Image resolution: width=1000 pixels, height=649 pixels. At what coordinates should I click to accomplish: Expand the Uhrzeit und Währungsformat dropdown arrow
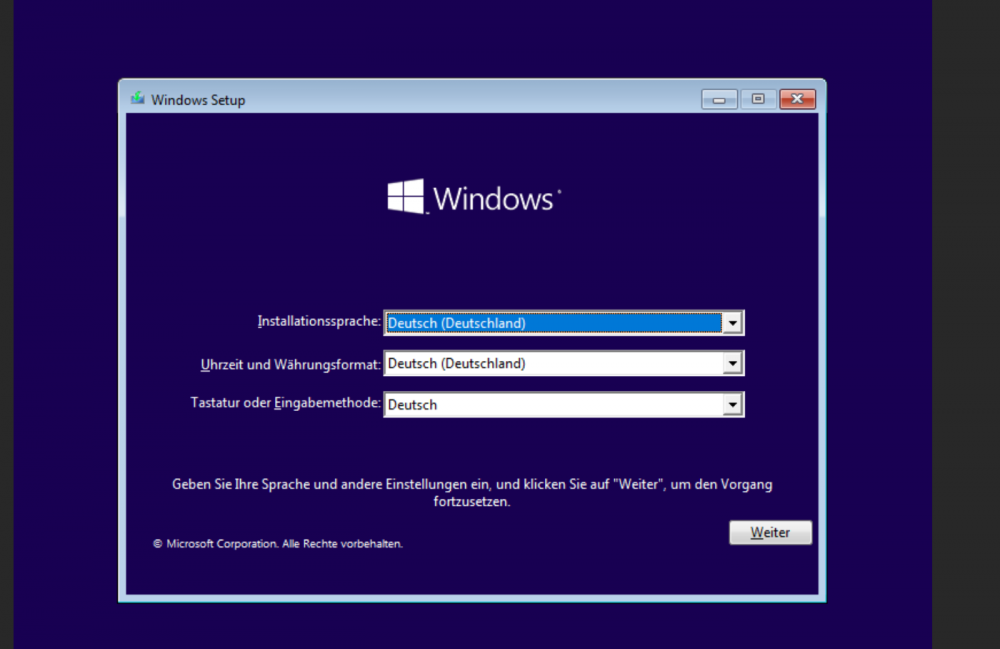(x=732, y=363)
